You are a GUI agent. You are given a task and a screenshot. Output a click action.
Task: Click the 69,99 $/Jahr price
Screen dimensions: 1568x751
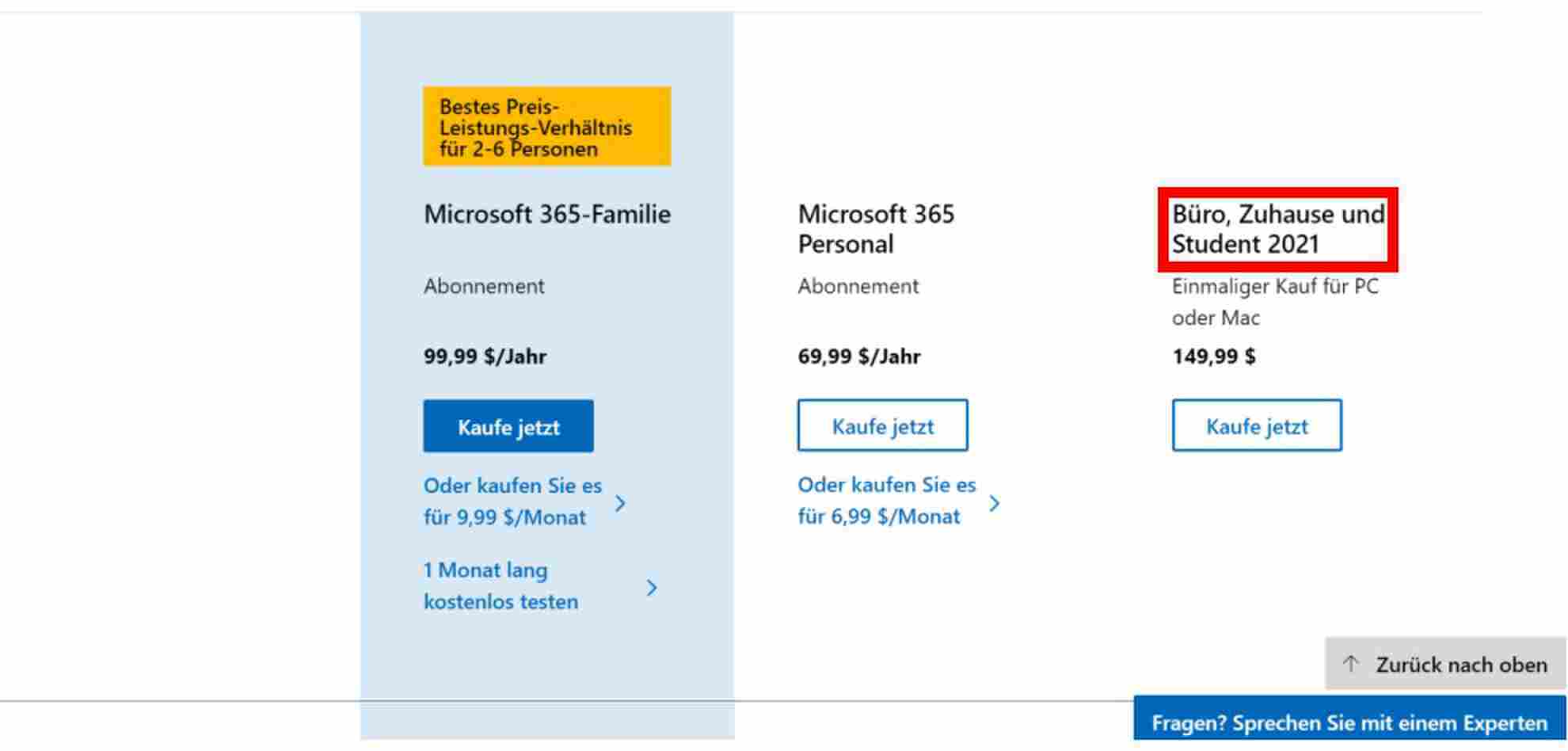click(858, 356)
